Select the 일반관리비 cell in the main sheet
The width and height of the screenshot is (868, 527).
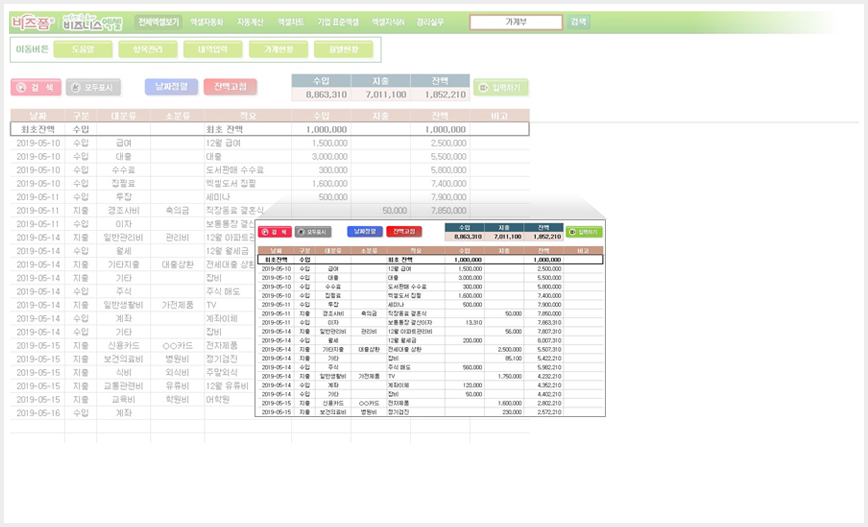[x=123, y=237]
